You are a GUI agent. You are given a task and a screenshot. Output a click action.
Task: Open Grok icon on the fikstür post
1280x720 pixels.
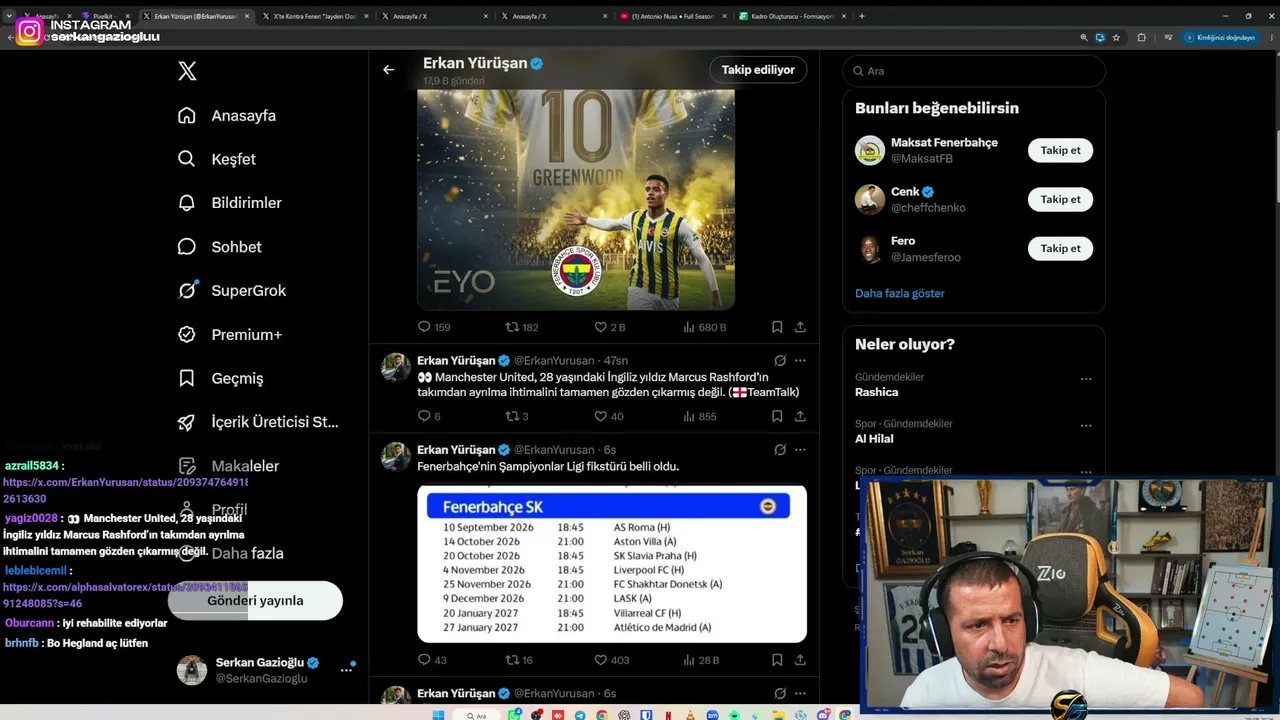[x=780, y=450]
